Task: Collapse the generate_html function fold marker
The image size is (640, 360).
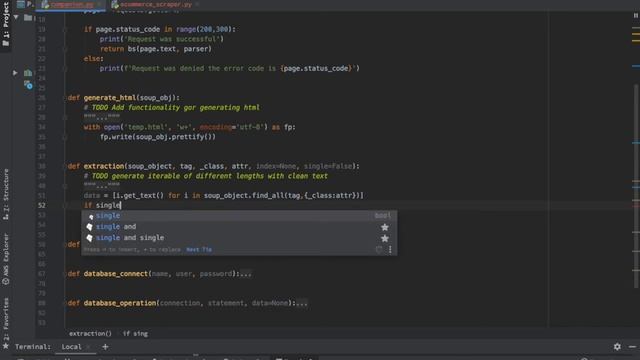Action: pos(65,98)
